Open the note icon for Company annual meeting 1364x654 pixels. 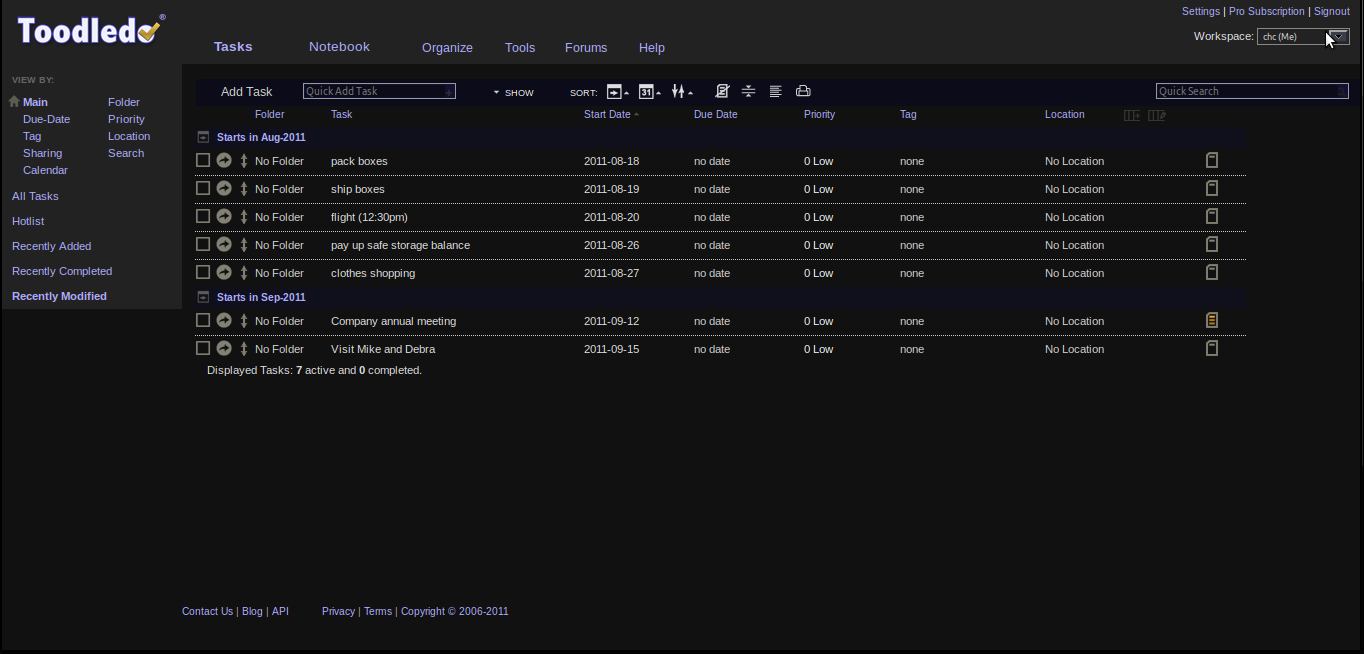click(1211, 321)
